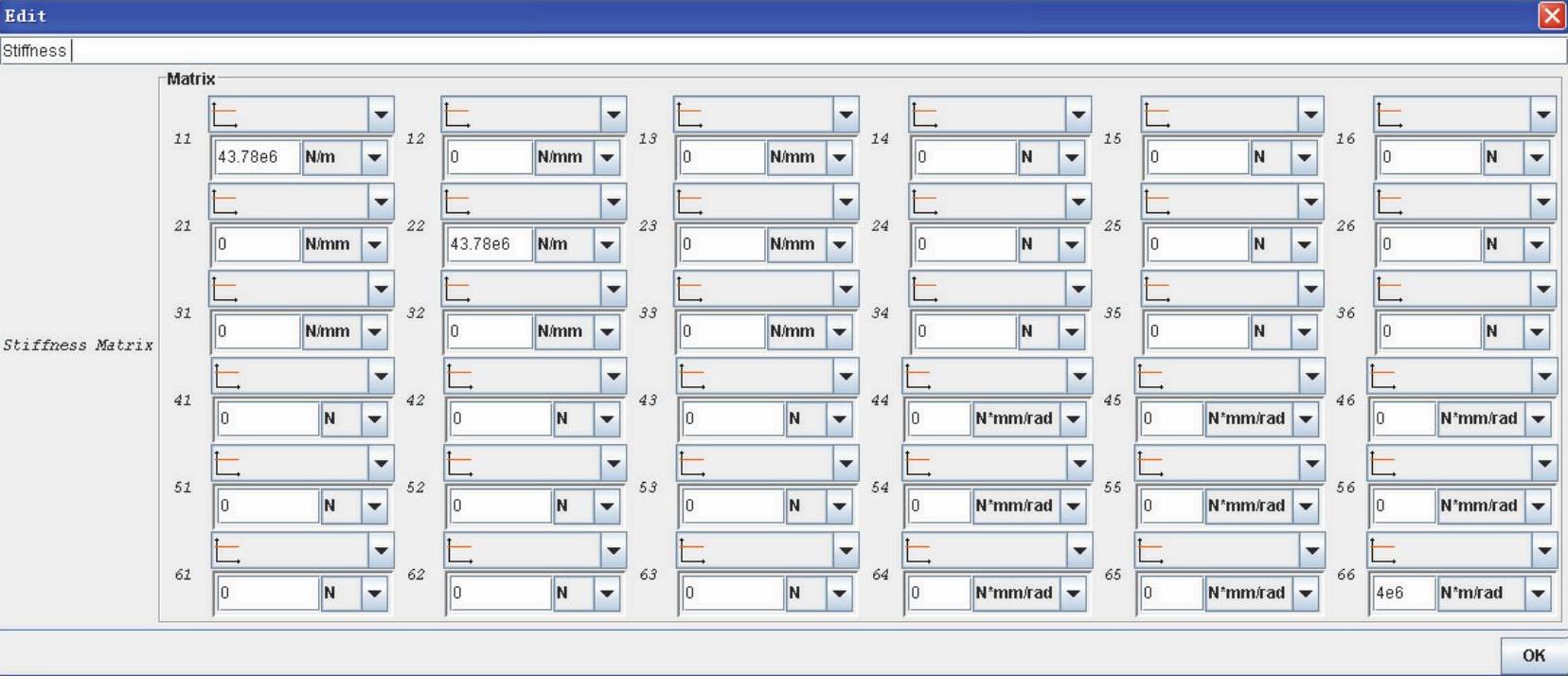Click the entry 11 value field with 43.78e6
Image resolution: width=1568 pixels, height=676 pixels.
[x=257, y=157]
